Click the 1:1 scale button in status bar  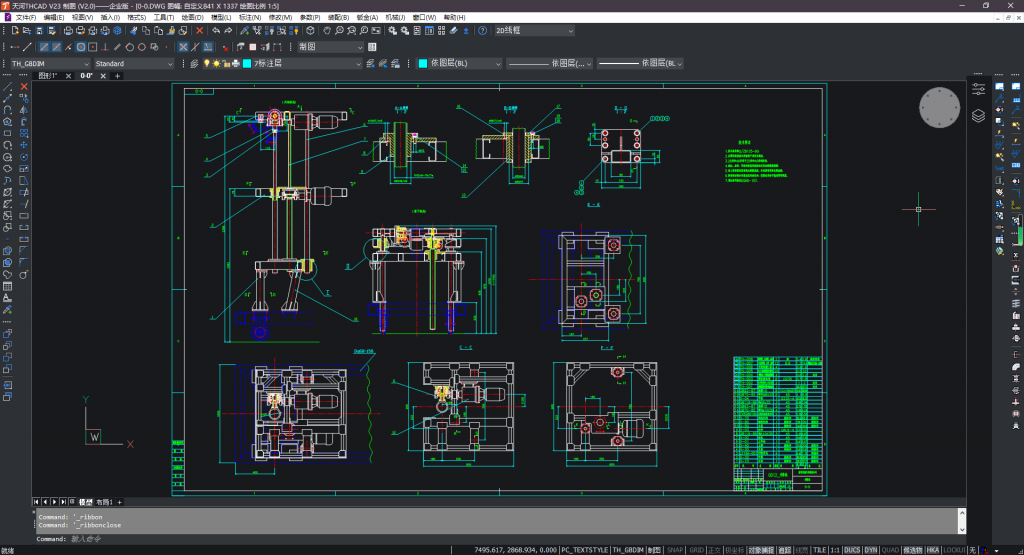(x=833, y=549)
